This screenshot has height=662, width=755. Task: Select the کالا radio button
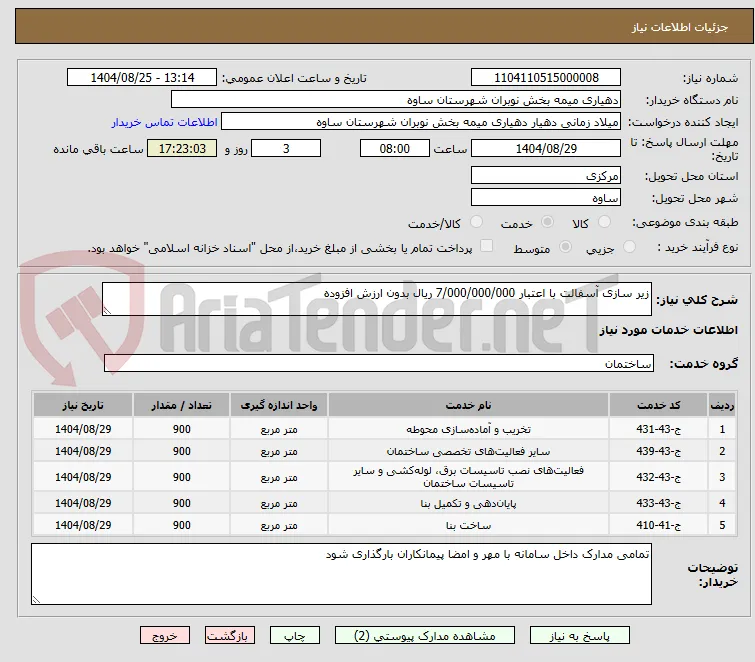coord(604,222)
